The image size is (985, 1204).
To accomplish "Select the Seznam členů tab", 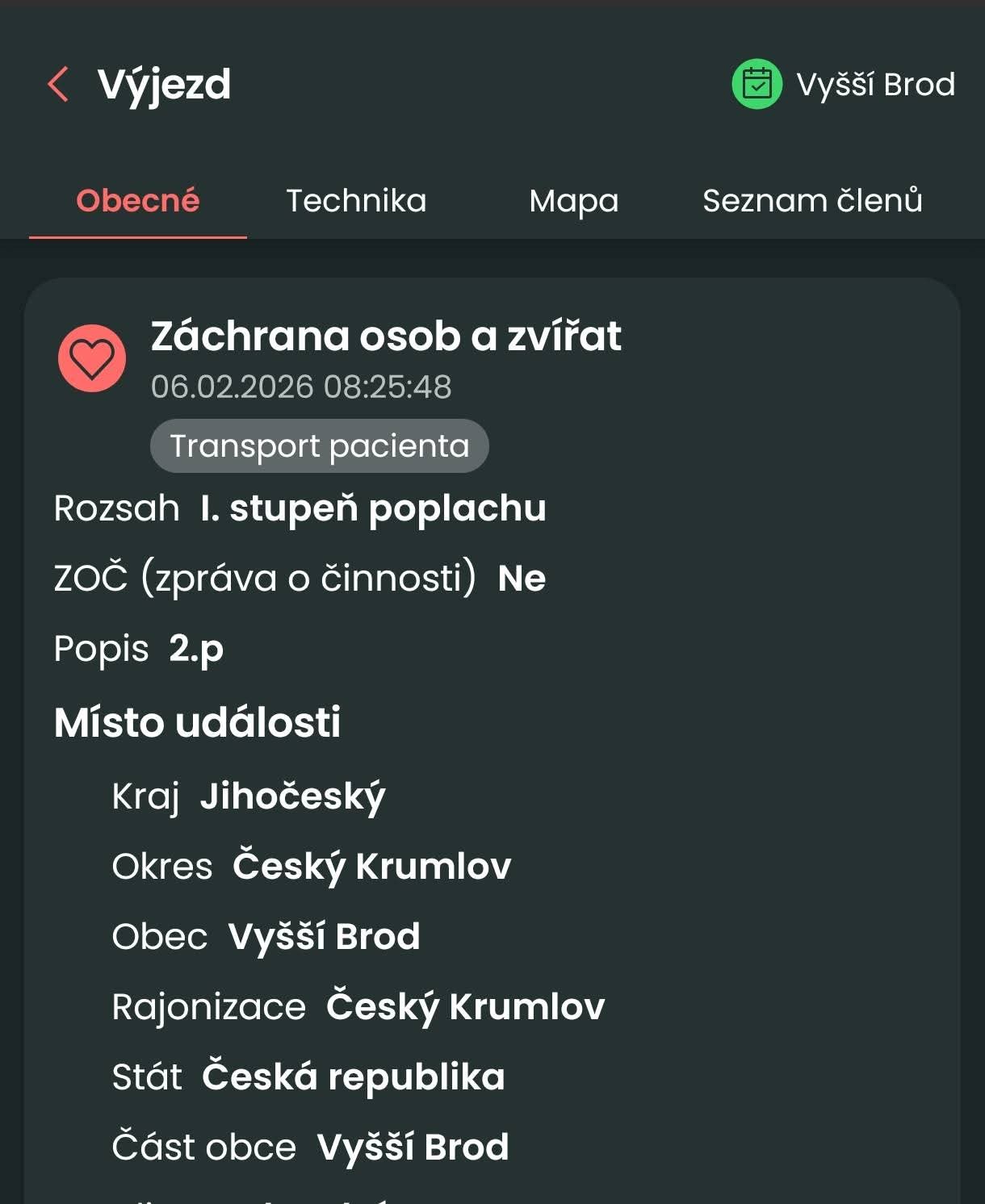I will [x=812, y=200].
